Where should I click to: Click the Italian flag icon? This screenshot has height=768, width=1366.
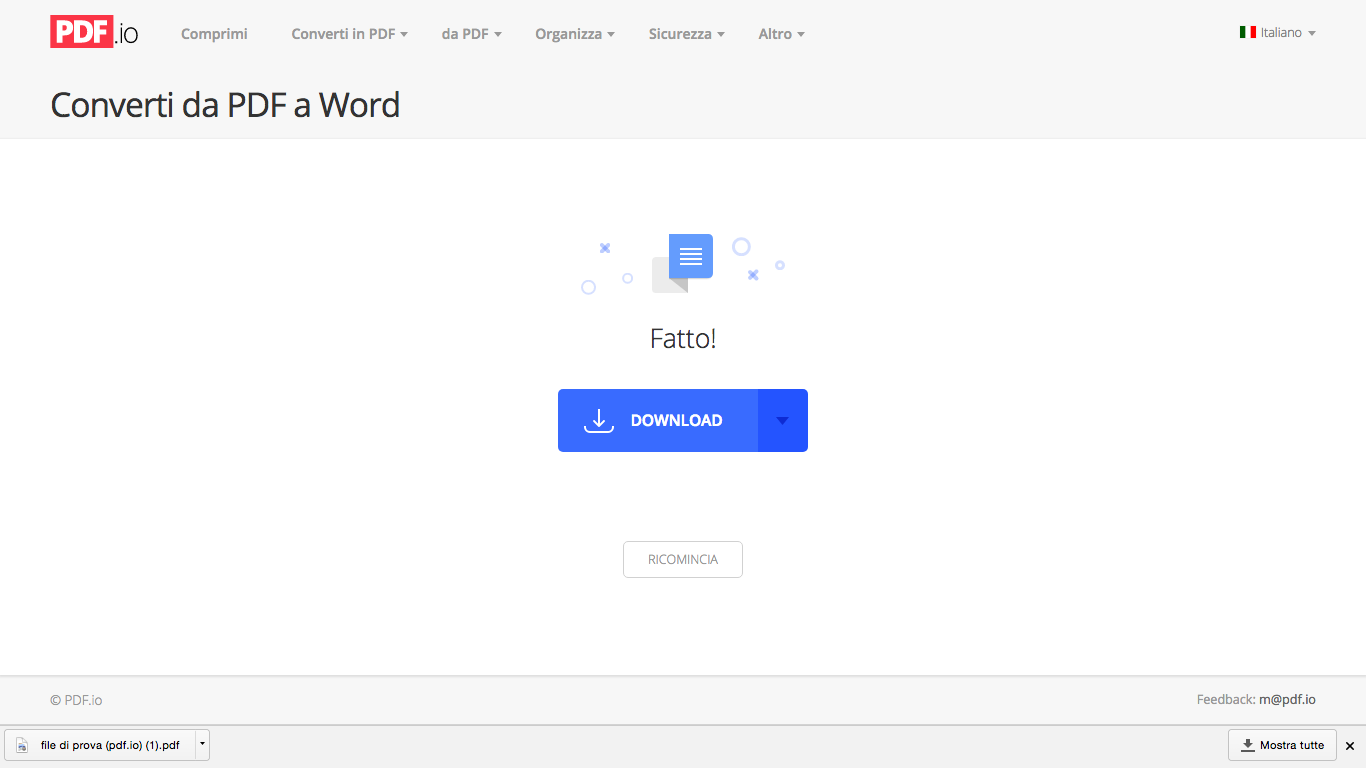click(x=1247, y=32)
